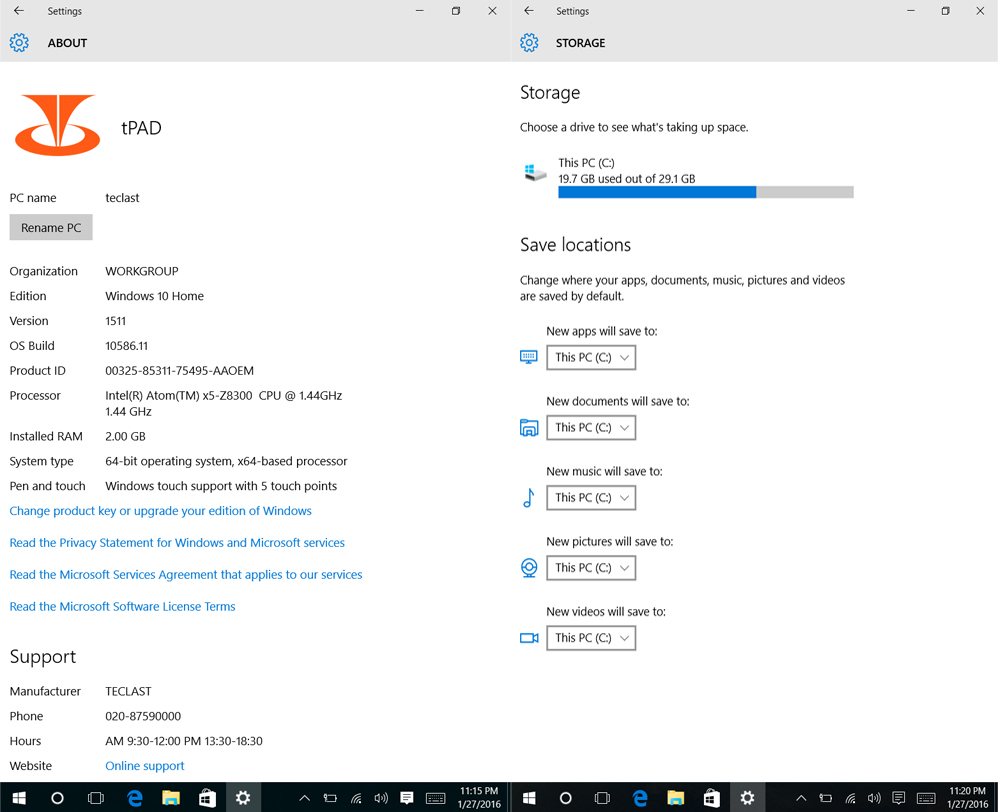Open the Microsoft Services Agreement link
1000x812 pixels.
click(x=186, y=575)
